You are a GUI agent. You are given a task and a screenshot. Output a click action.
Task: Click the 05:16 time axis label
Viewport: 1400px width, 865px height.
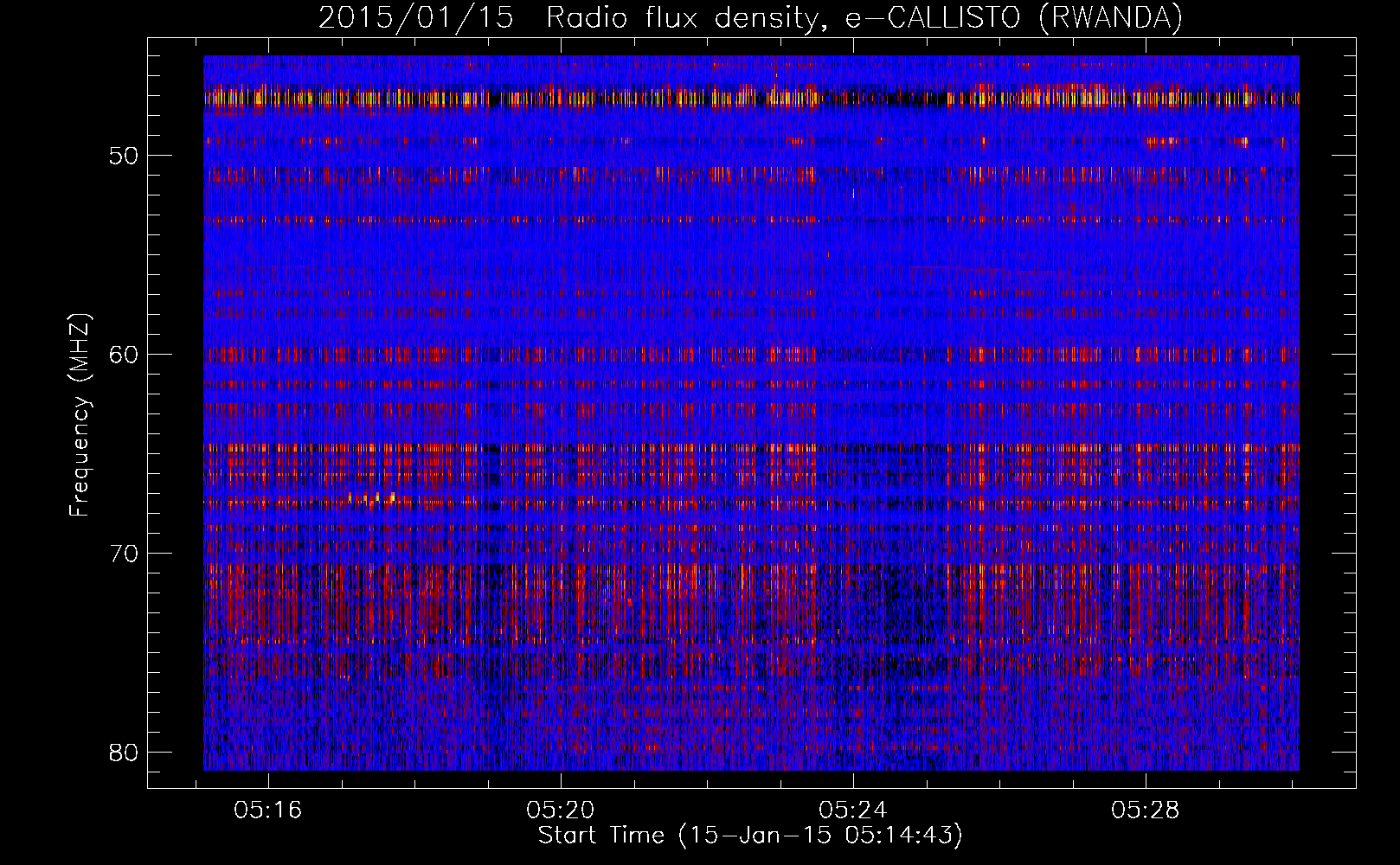tap(267, 811)
